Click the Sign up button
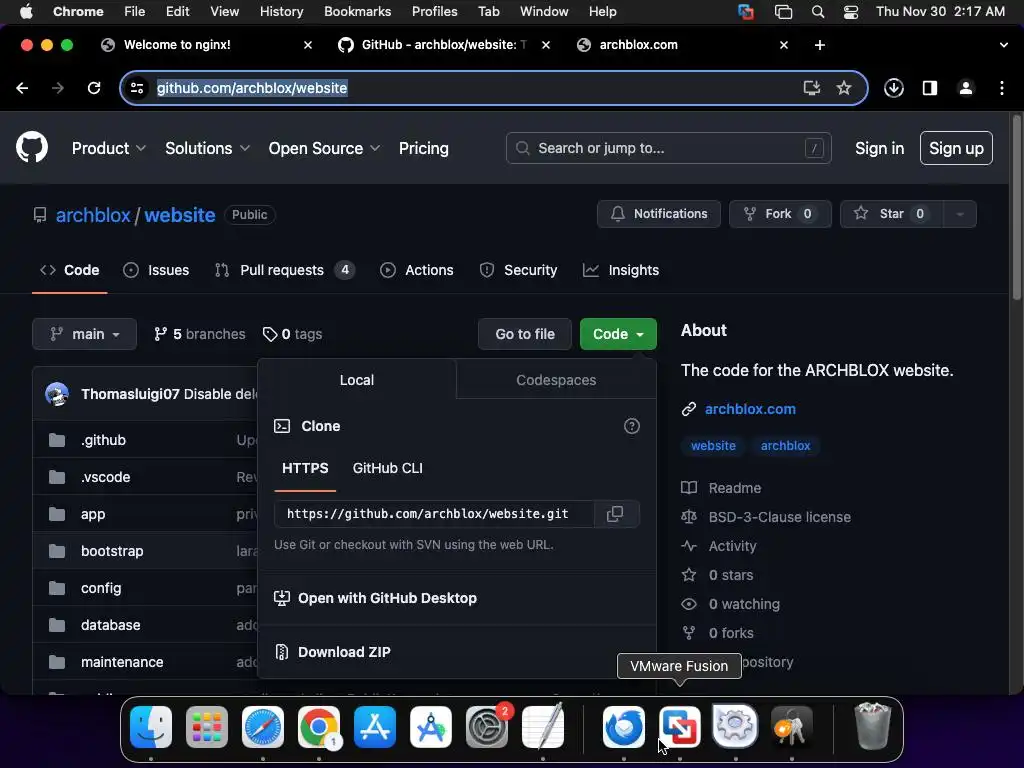1024x768 pixels. (x=956, y=148)
